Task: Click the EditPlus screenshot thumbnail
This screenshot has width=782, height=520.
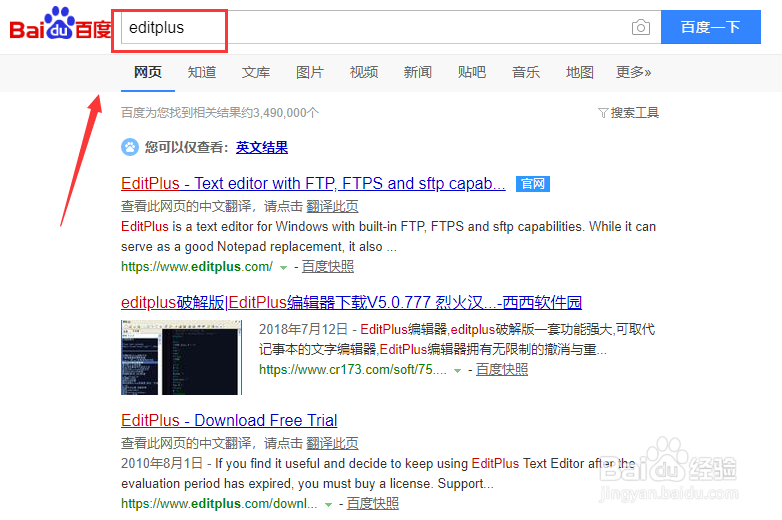Action: 182,357
